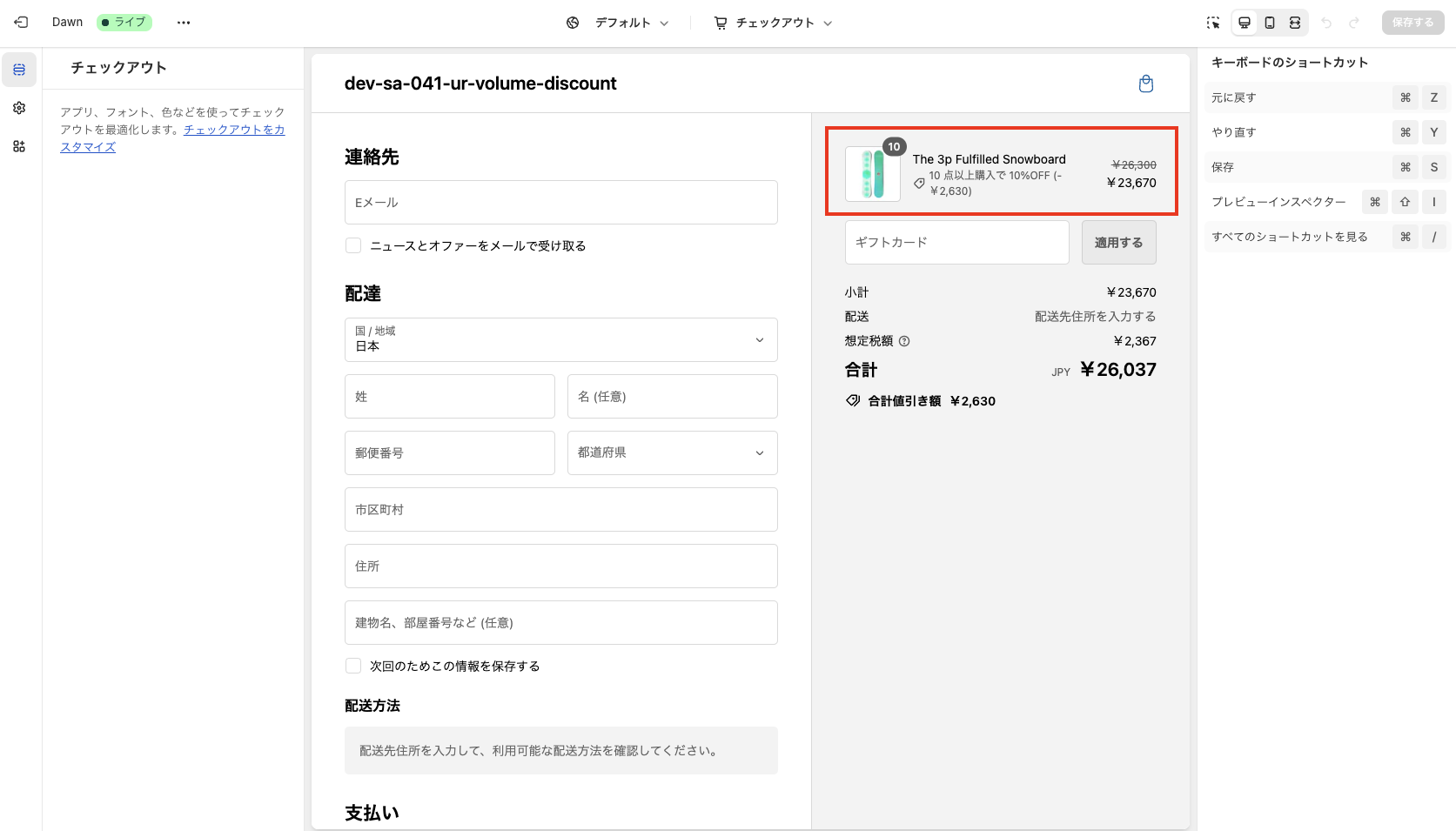Click the undo arrow icon
The height and width of the screenshot is (831, 1456).
pyautogui.click(x=1327, y=23)
